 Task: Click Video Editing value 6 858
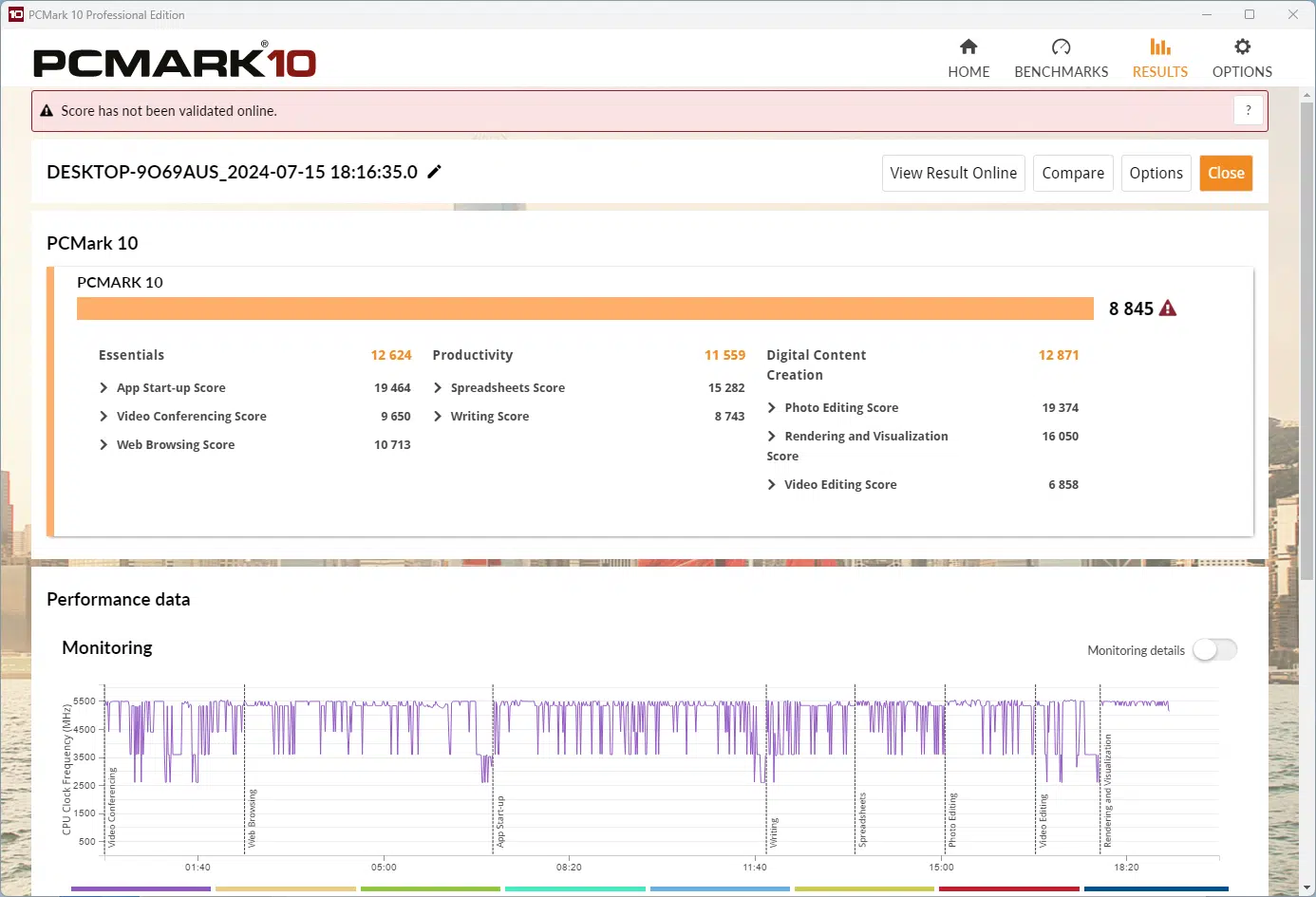click(1063, 484)
